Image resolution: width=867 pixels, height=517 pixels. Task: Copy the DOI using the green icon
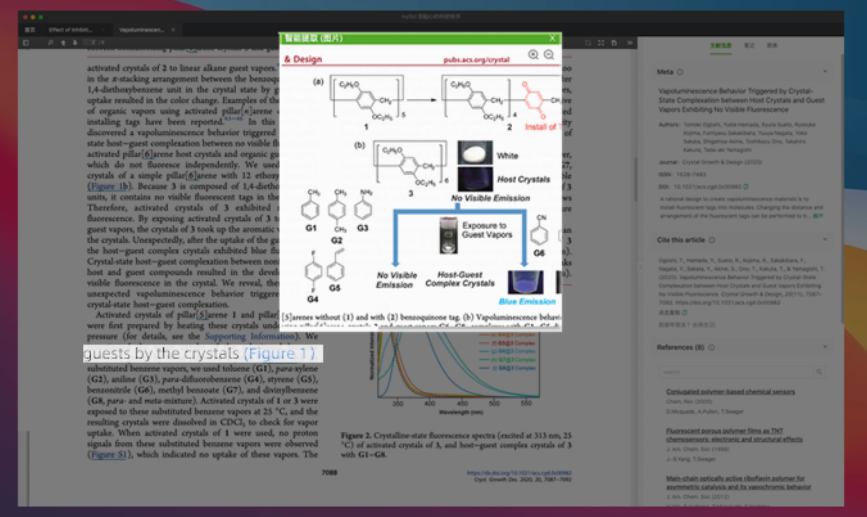[x=746, y=187]
